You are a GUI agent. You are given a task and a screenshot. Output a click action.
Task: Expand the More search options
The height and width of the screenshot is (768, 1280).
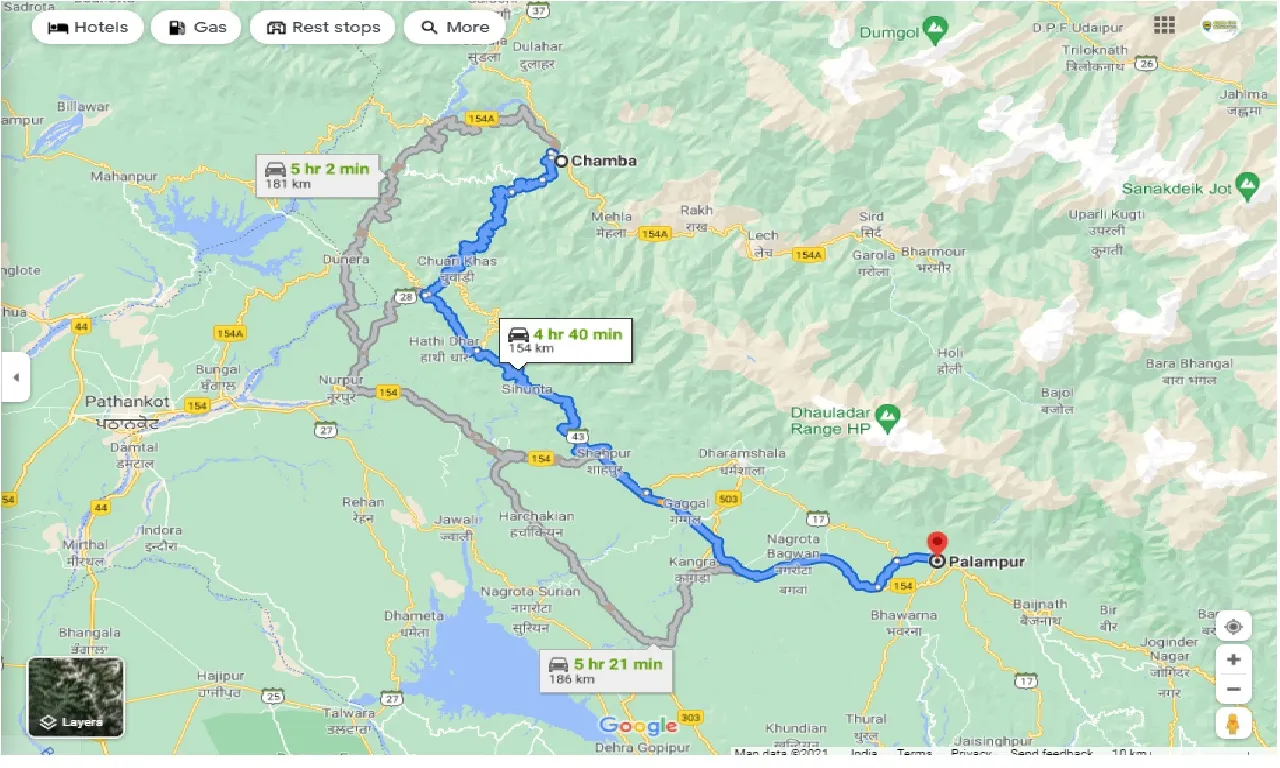[455, 27]
